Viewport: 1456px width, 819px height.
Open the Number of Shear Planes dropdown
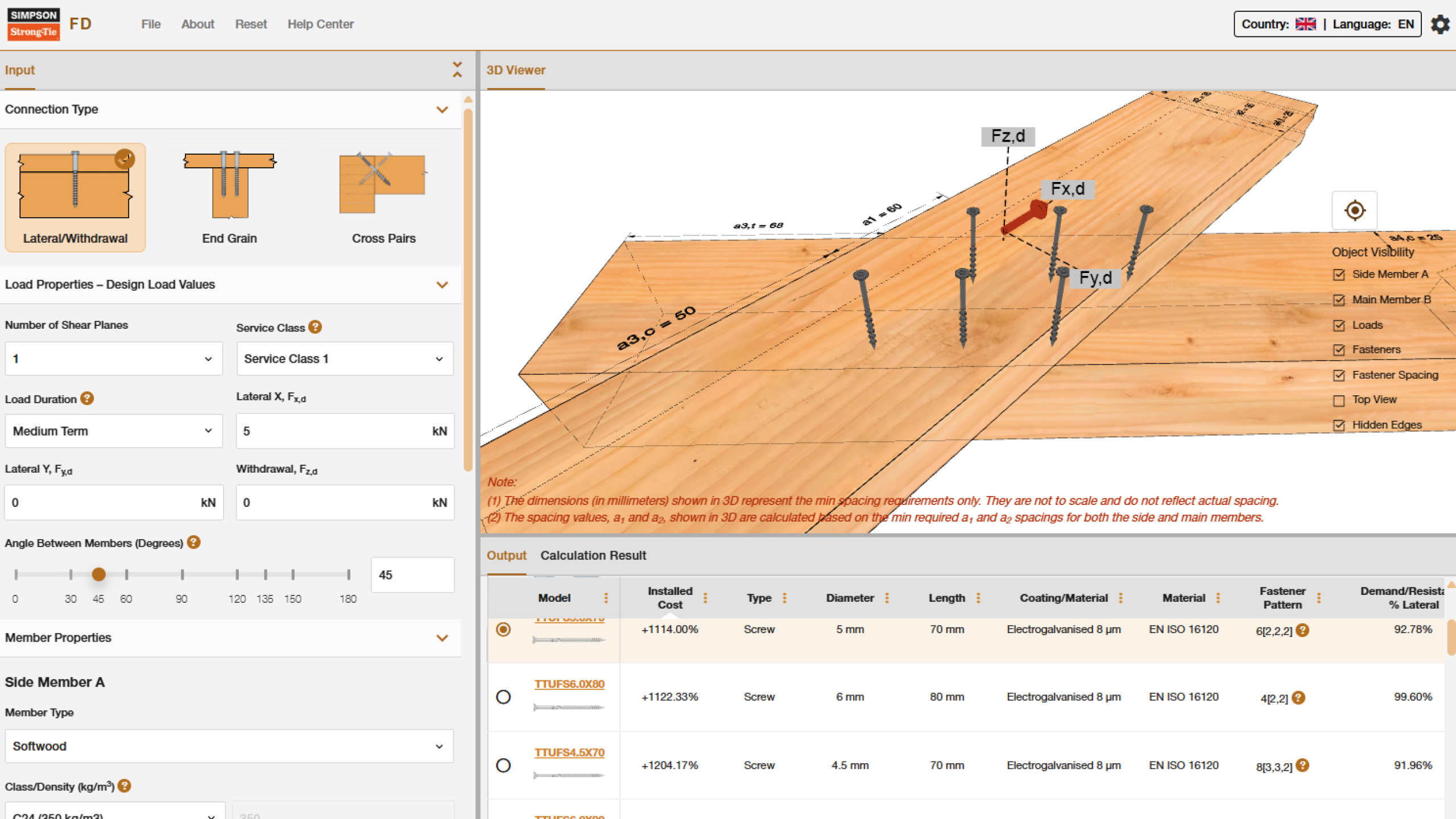(x=113, y=358)
